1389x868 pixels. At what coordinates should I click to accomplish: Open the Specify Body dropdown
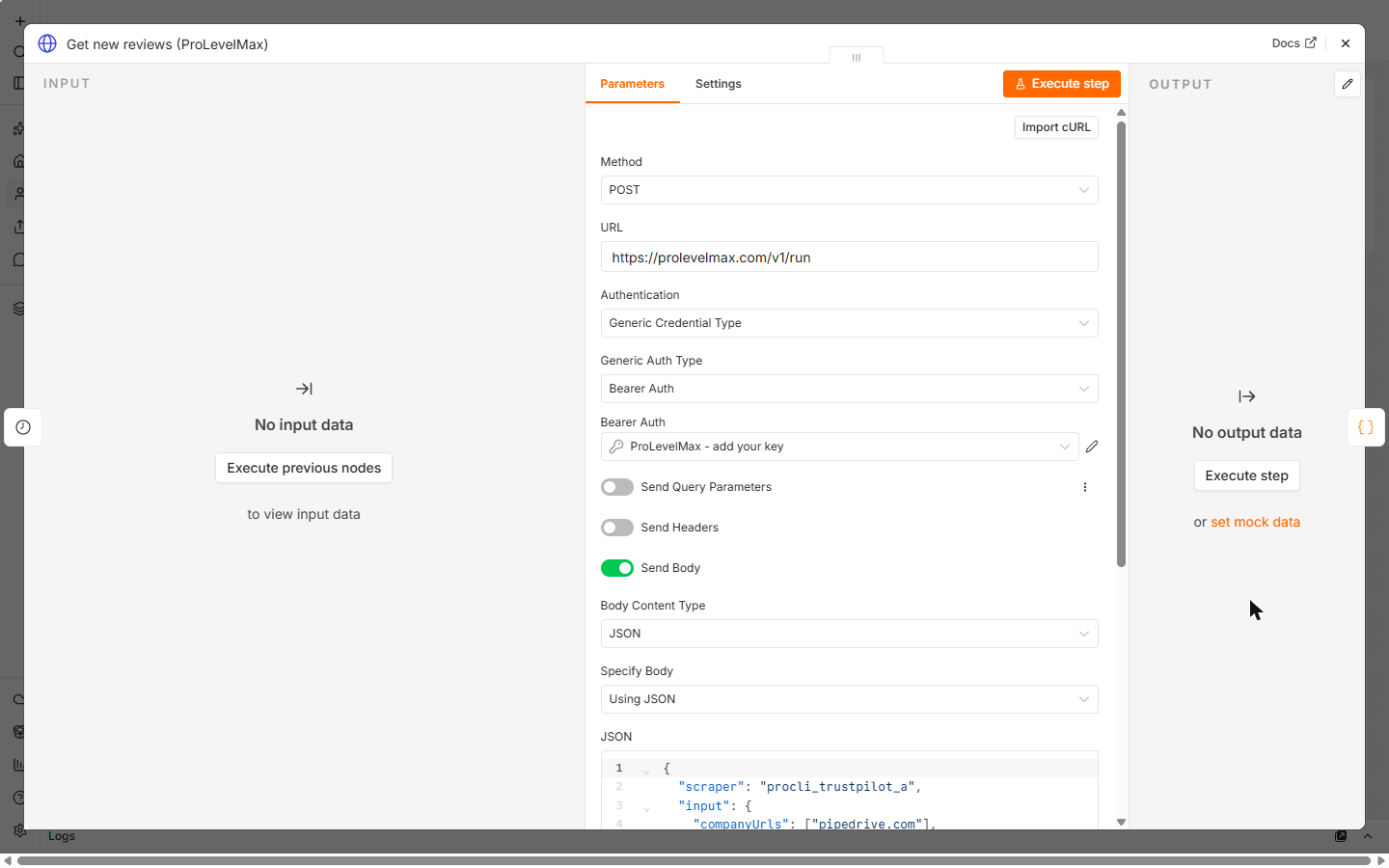click(x=849, y=699)
